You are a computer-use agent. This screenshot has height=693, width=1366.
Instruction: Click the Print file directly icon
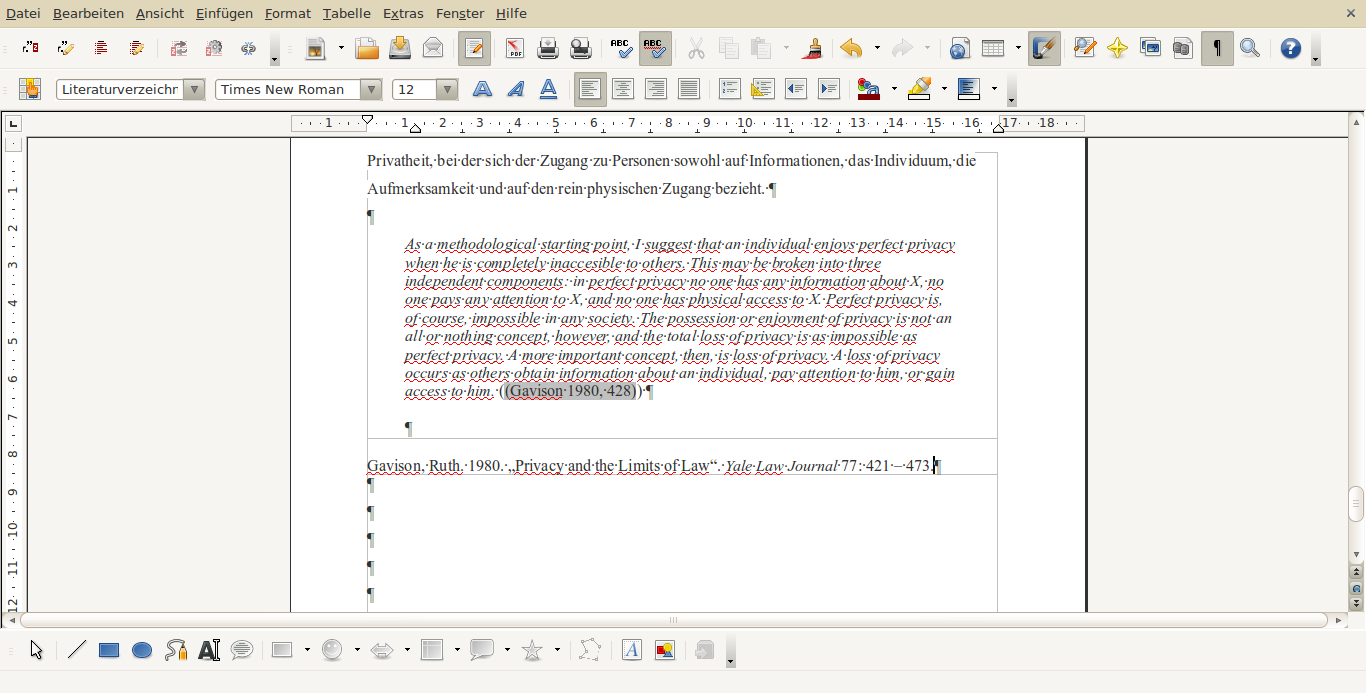coord(547,48)
